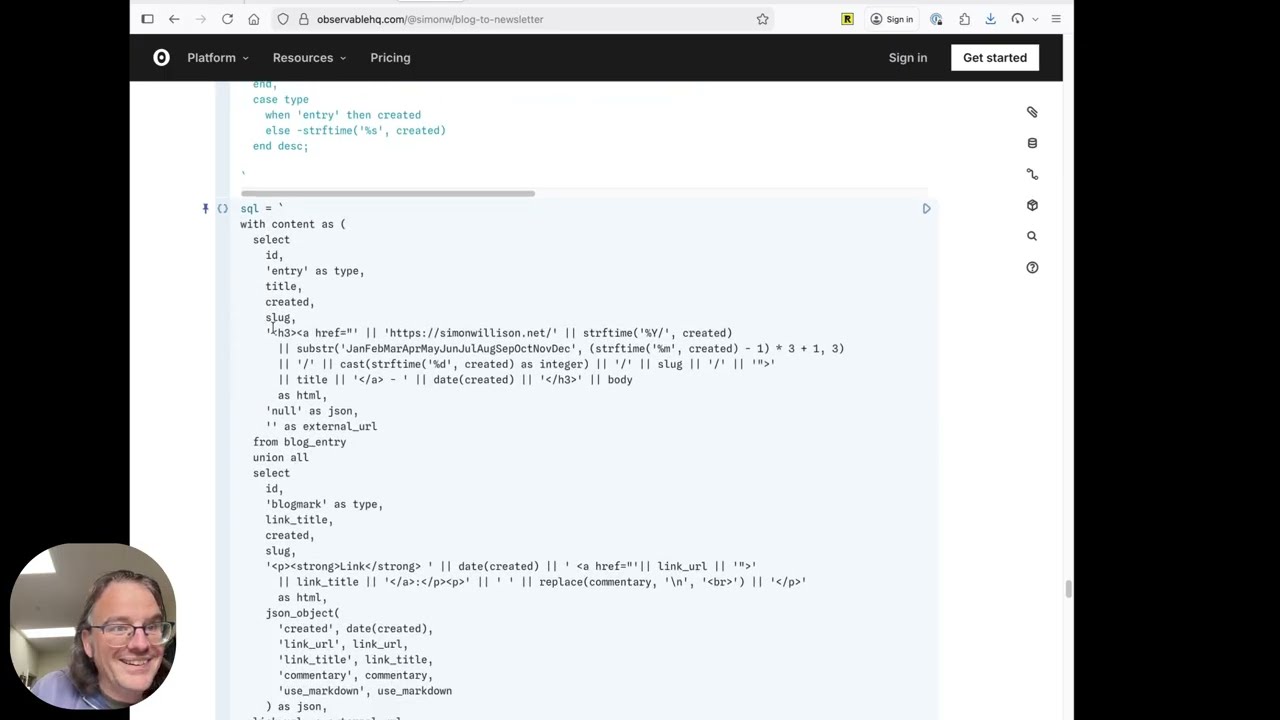Go to Observable home via logo
Screen dimensions: 1280x720
(161, 58)
